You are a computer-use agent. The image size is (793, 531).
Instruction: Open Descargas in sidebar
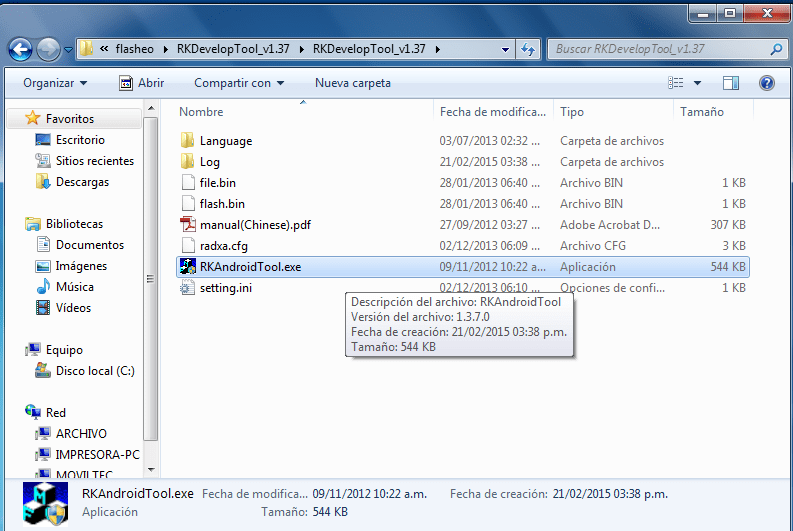coord(73,182)
